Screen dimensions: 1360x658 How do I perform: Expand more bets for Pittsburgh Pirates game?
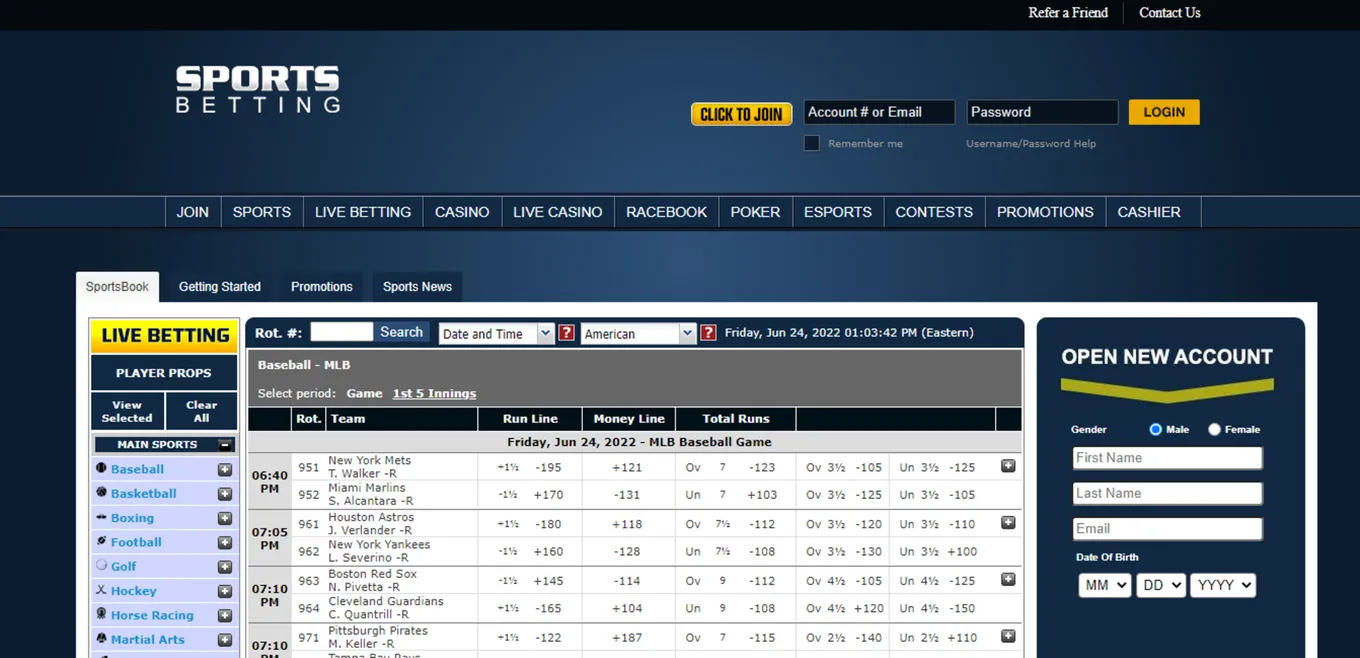pyautogui.click(x=1008, y=636)
